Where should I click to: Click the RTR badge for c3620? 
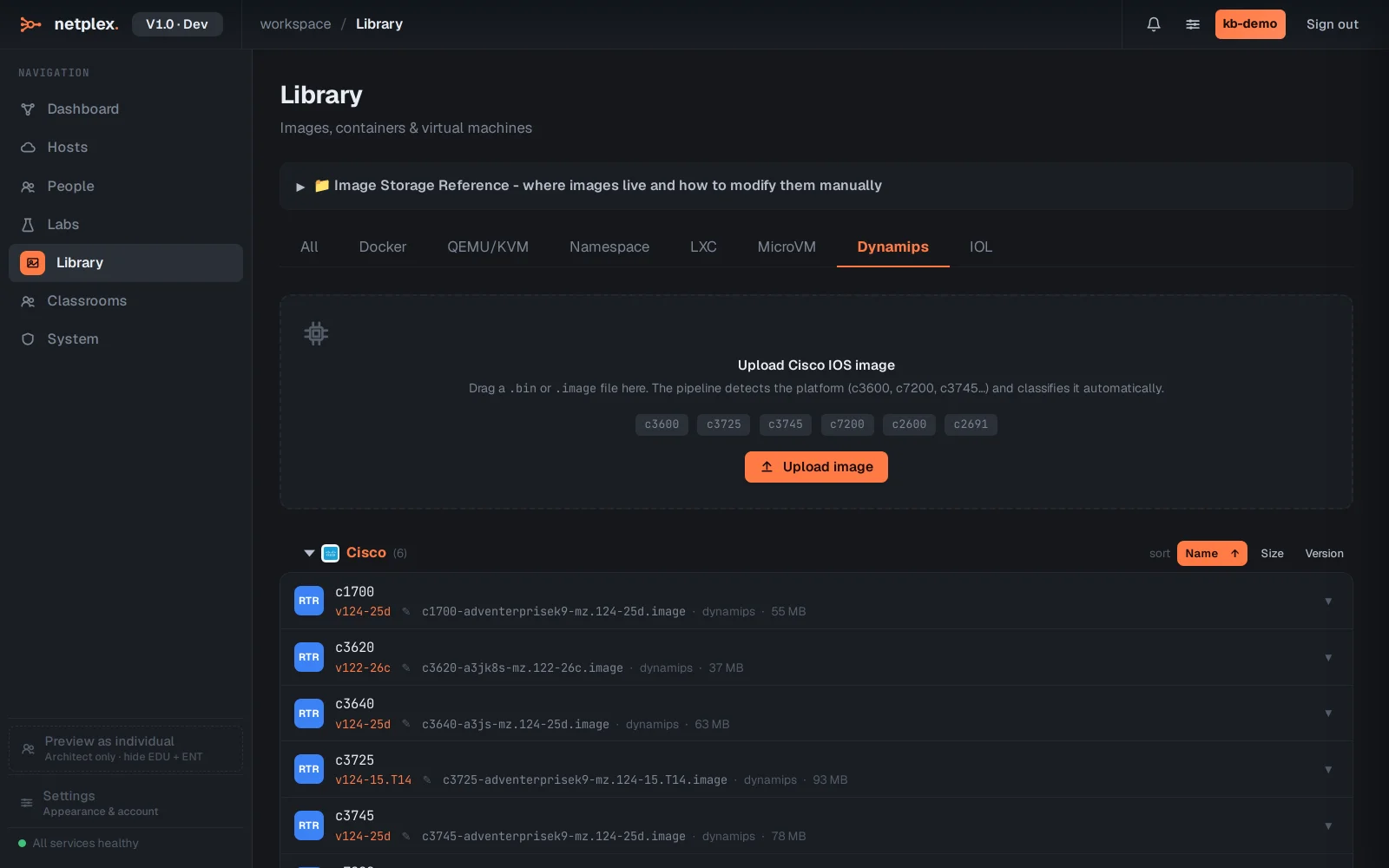pos(309,657)
